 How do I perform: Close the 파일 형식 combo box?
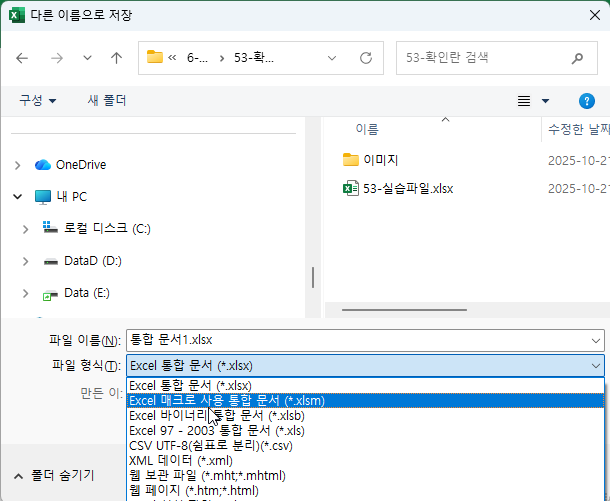click(596, 366)
